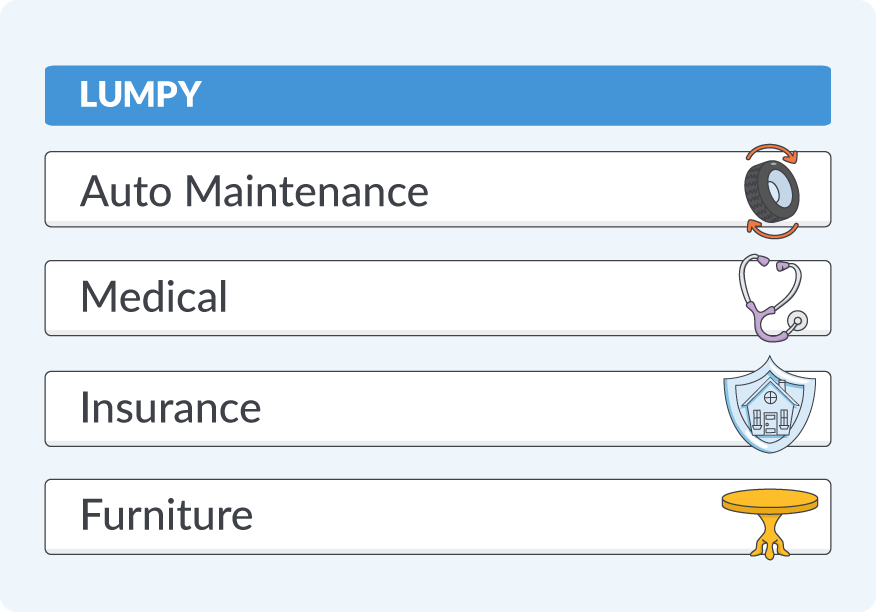Click the tire icon for Auto Maintenance
This screenshot has height=612, width=876.
click(x=772, y=190)
